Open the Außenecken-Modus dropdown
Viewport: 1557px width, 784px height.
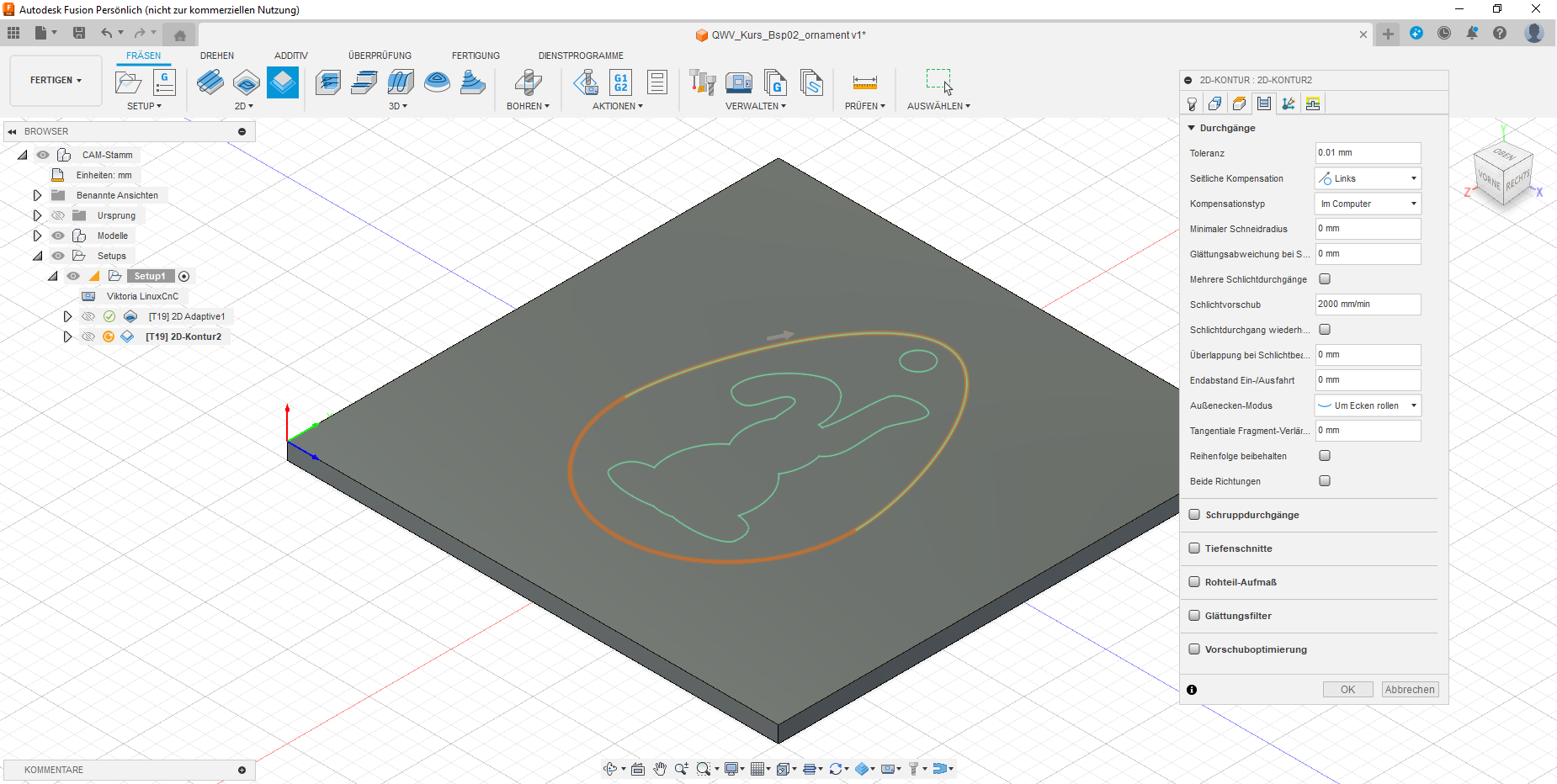[x=1368, y=405]
